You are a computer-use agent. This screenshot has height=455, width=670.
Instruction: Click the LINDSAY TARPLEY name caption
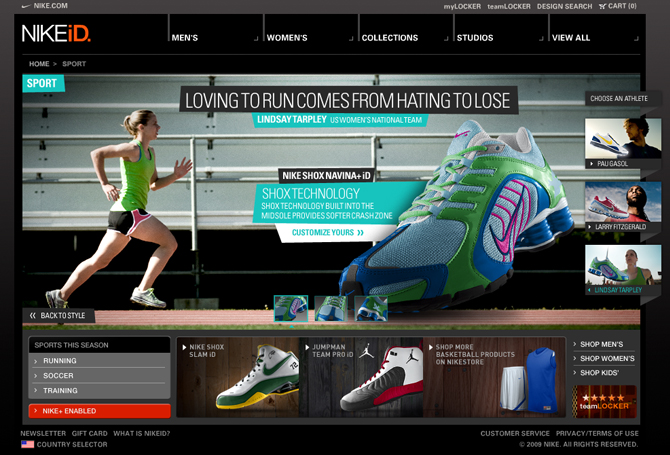point(292,119)
